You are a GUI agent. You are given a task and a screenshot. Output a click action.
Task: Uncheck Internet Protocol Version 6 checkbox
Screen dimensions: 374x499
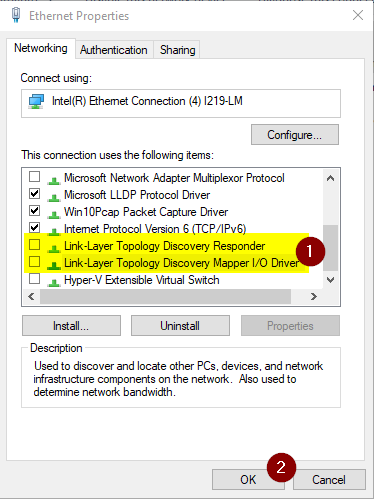(35, 228)
